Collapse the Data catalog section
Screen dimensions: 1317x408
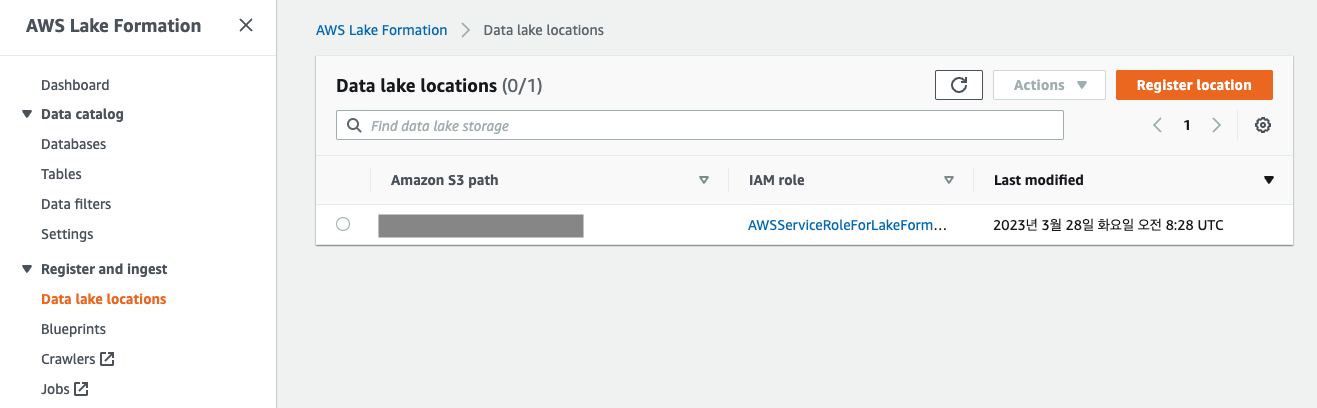[x=27, y=114]
